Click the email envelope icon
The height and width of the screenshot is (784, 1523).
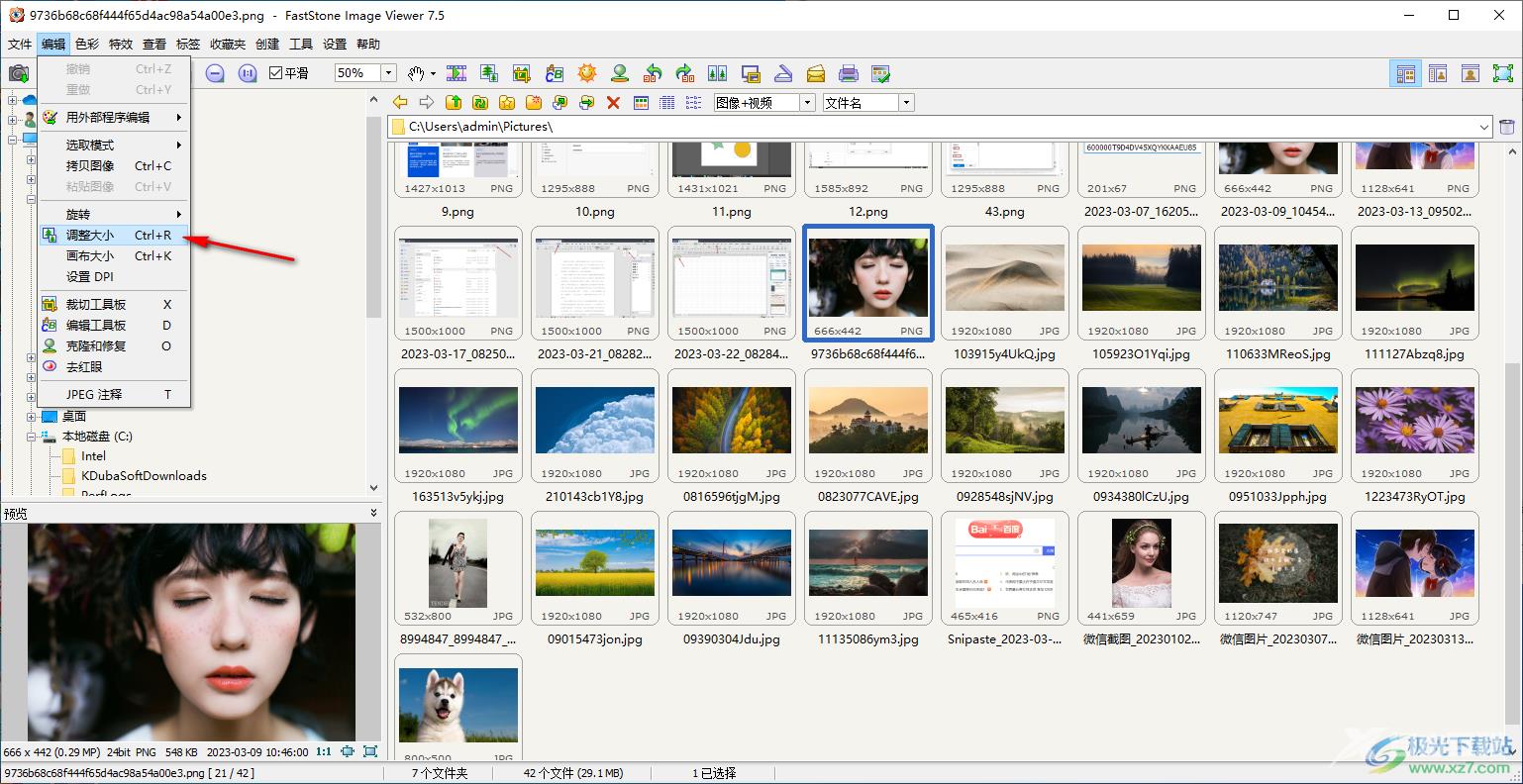click(x=816, y=73)
